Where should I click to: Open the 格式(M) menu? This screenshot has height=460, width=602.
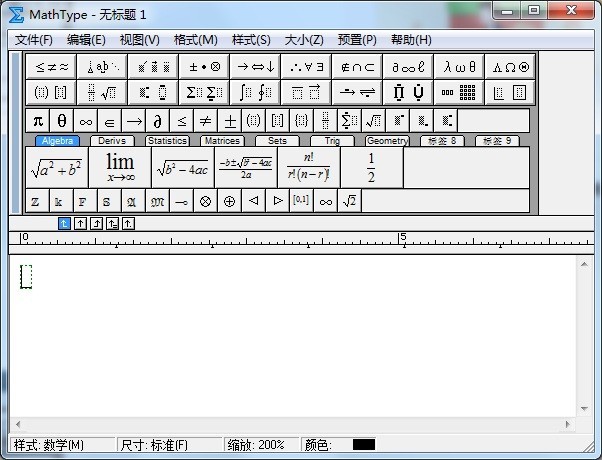pyautogui.click(x=195, y=40)
